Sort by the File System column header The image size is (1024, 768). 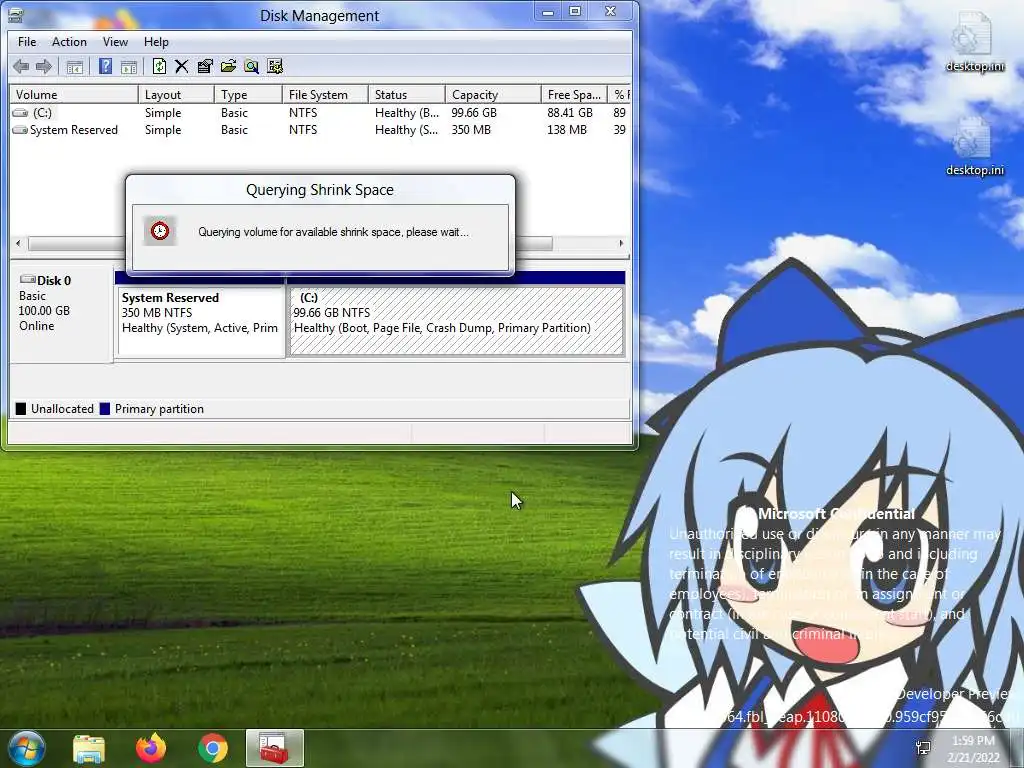coord(325,95)
